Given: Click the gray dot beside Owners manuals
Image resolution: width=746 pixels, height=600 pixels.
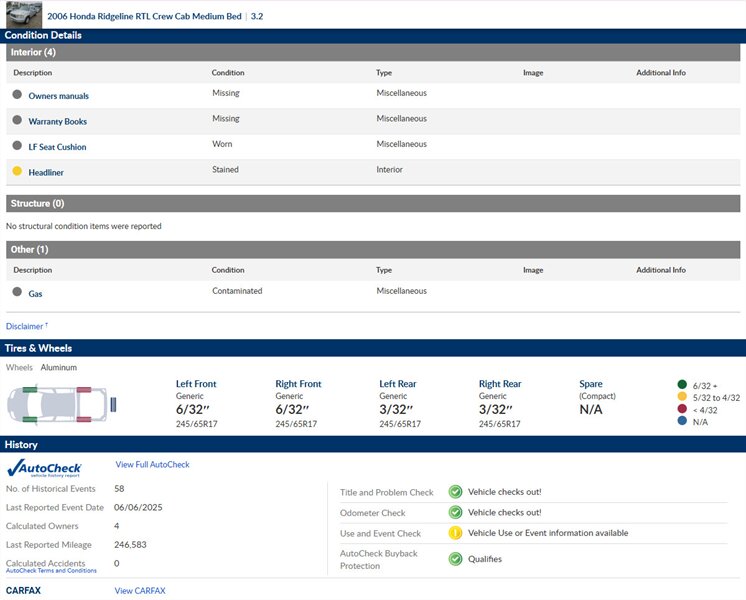Looking at the screenshot, I should pyautogui.click(x=17, y=95).
